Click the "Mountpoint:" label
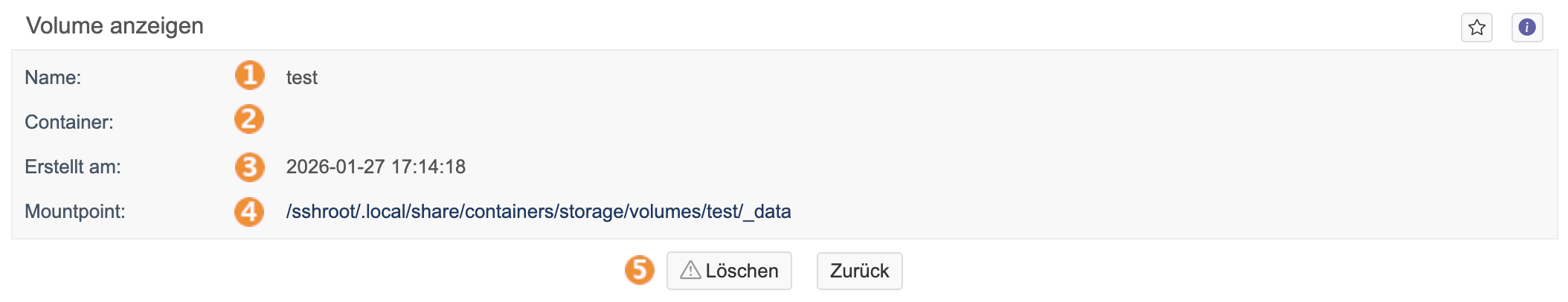Image resolution: width=1568 pixels, height=302 pixels. tap(75, 211)
